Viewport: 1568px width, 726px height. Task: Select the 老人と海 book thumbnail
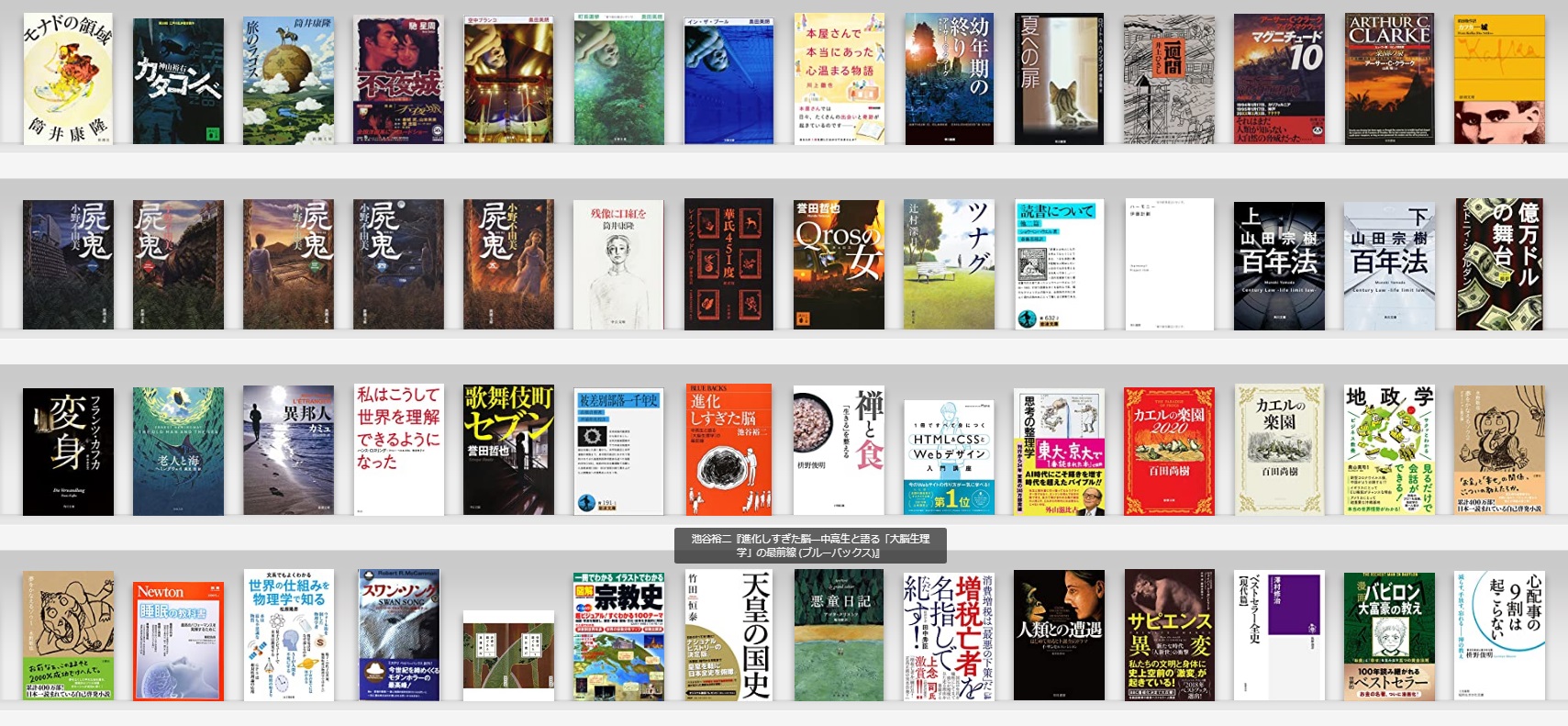point(178,452)
